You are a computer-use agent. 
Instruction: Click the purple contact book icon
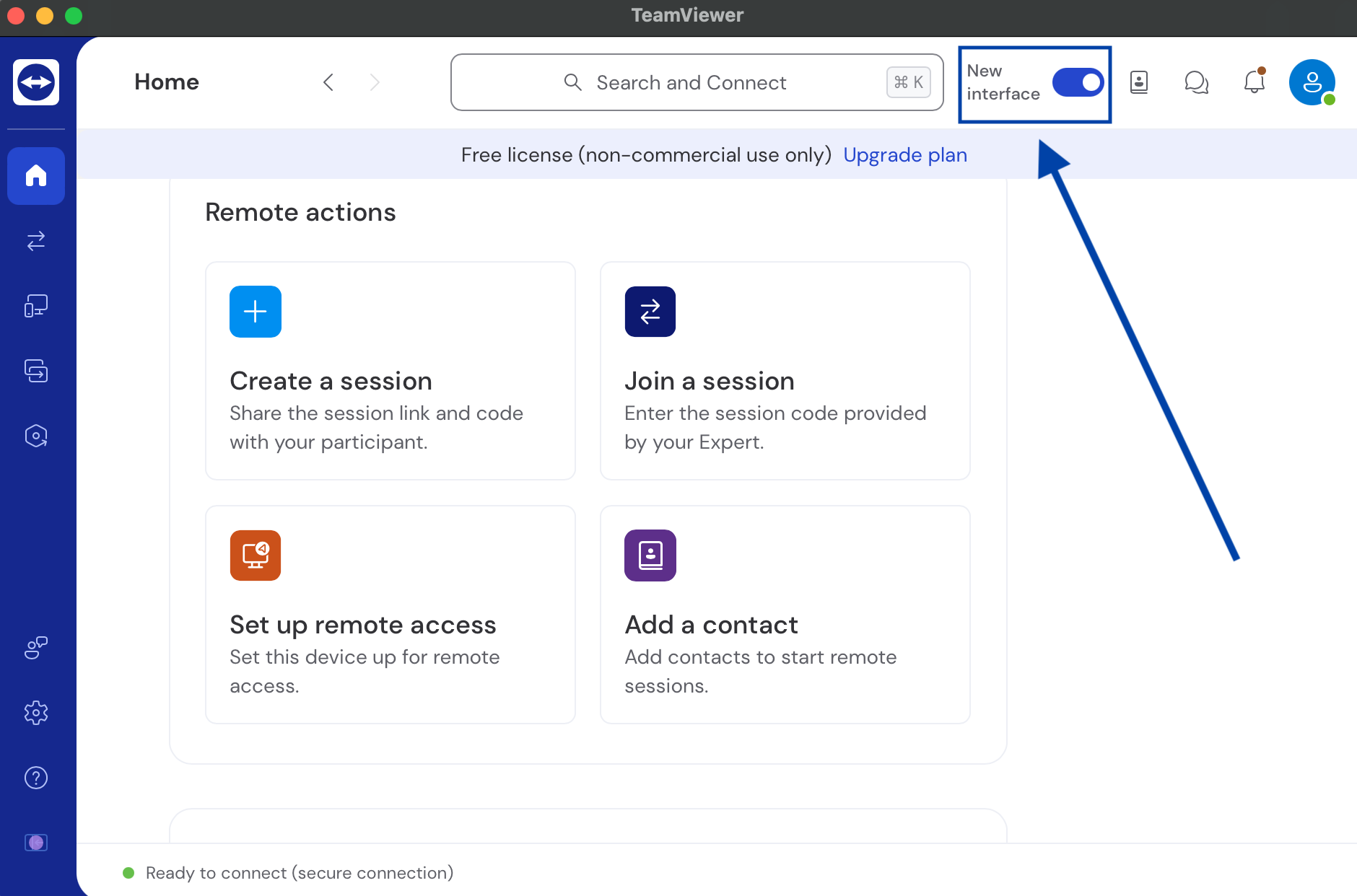tap(650, 555)
